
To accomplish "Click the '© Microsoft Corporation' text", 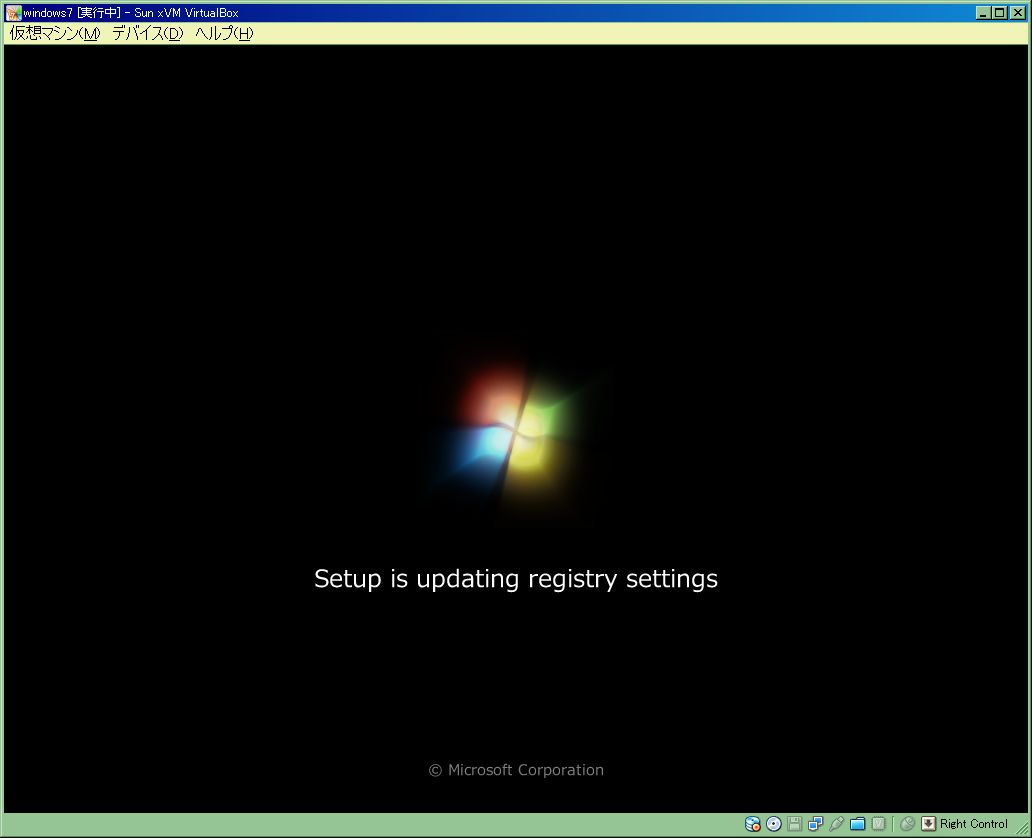I will click(516, 770).
